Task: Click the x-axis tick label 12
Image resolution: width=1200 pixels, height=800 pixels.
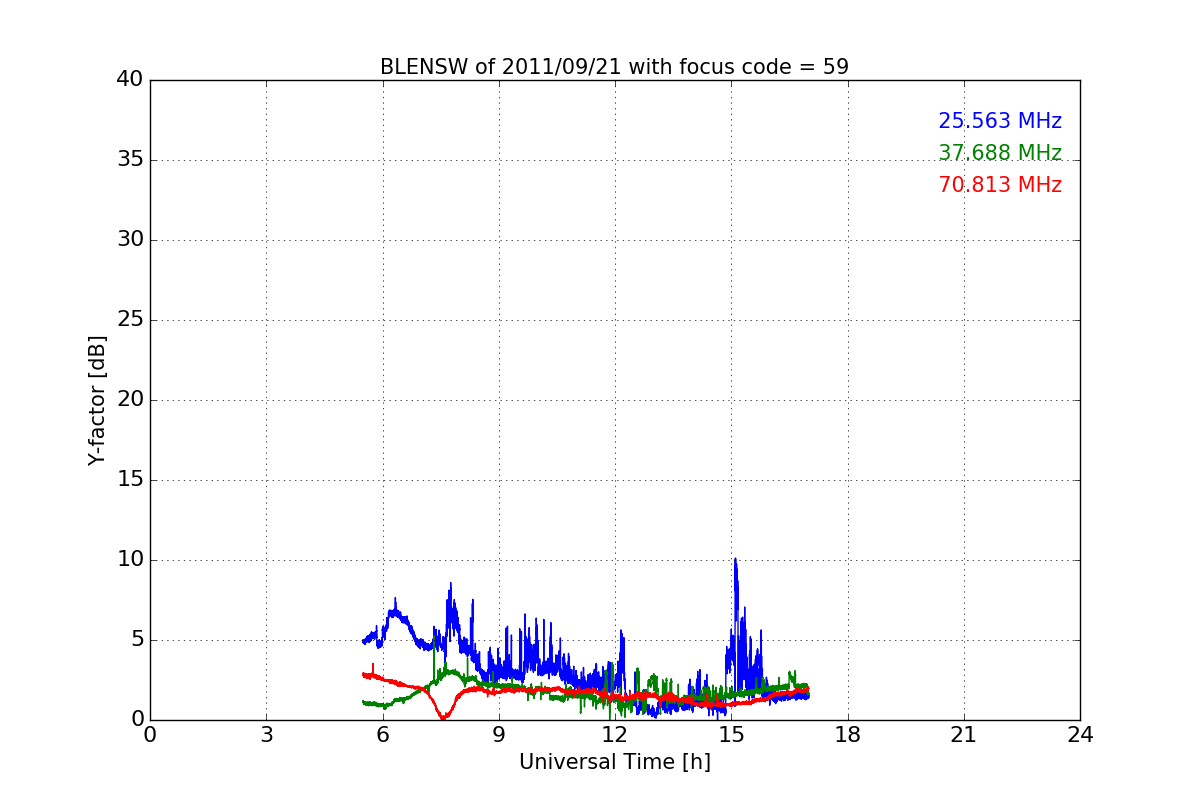Action: pyautogui.click(x=615, y=735)
